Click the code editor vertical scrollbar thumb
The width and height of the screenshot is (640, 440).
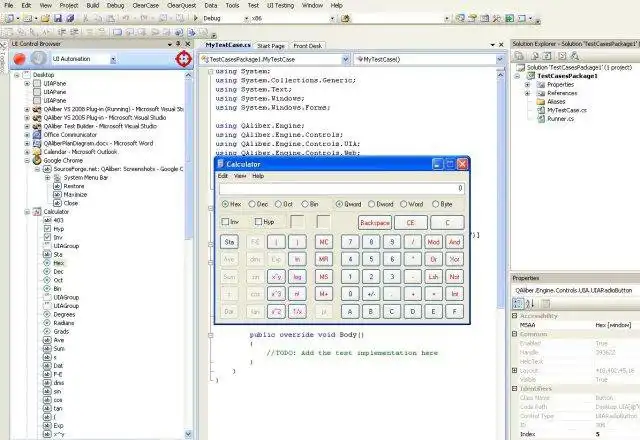coord(501,192)
